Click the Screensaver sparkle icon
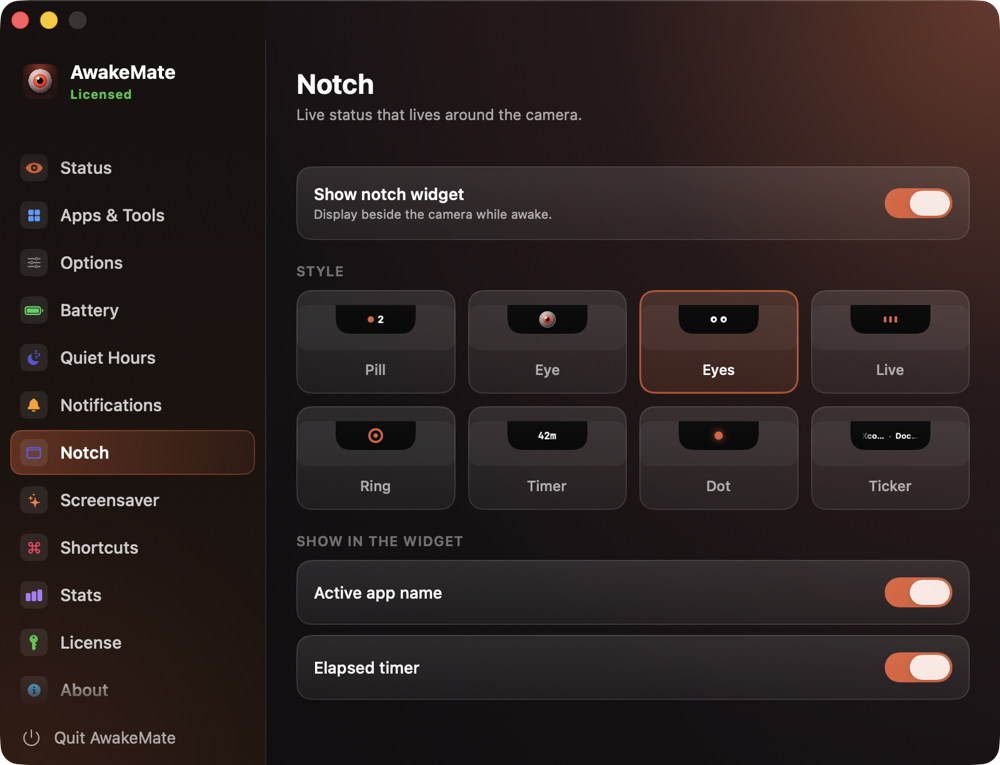The width and height of the screenshot is (1000, 765). [x=34, y=500]
